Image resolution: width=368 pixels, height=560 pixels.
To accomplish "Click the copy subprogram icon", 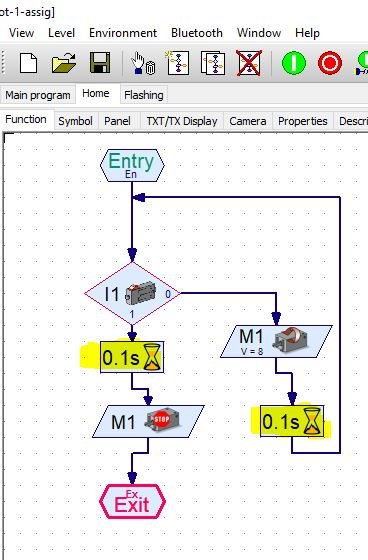I will coord(213,63).
